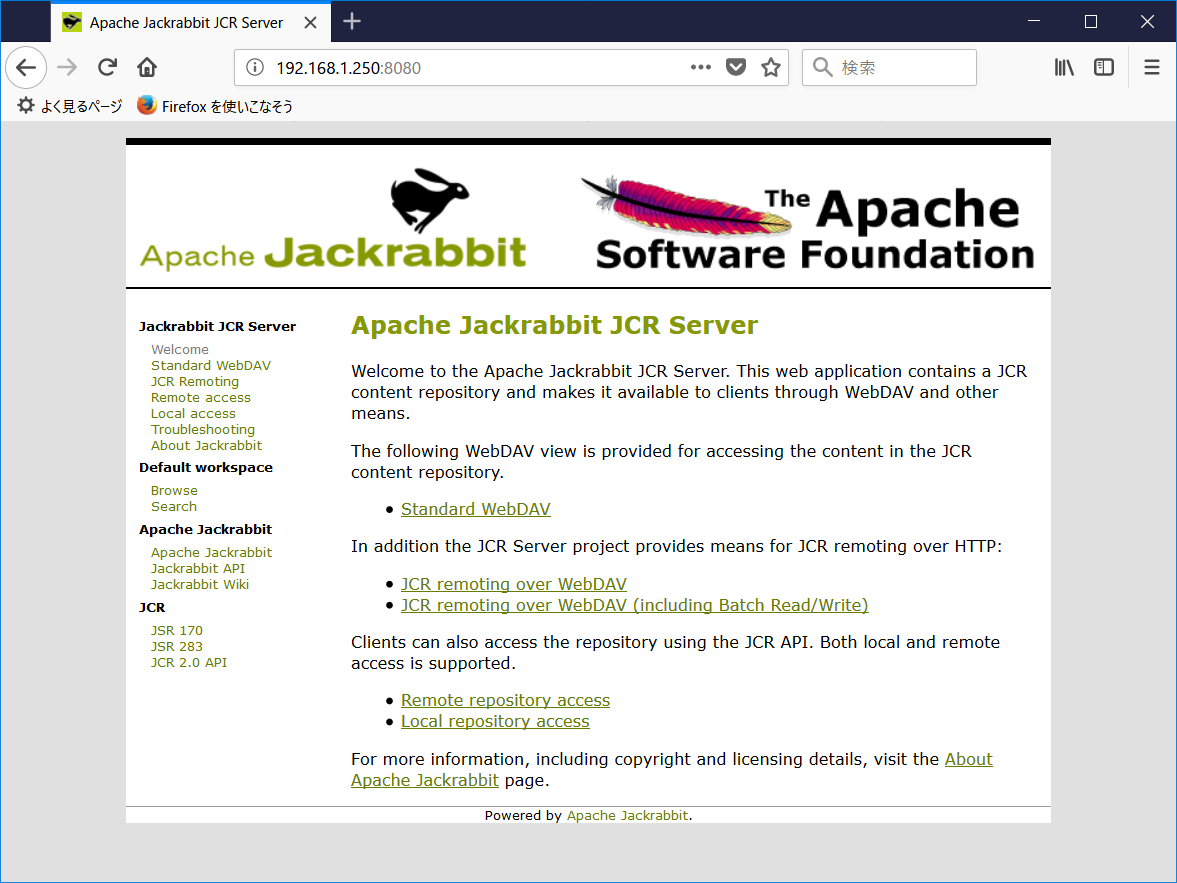This screenshot has width=1177, height=883.
Task: Open the JSR 170 specification link
Action: (176, 630)
